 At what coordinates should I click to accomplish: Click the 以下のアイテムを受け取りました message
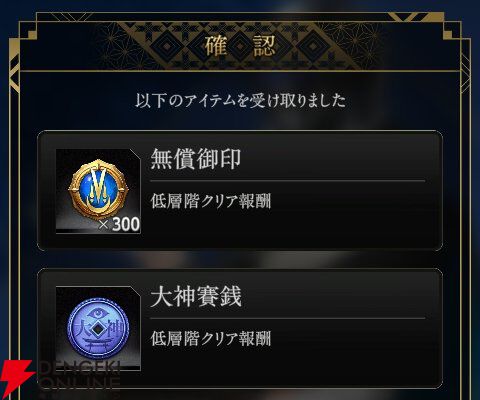240,100
